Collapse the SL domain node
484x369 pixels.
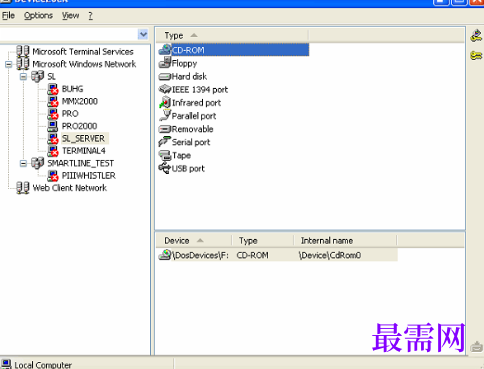23,76
